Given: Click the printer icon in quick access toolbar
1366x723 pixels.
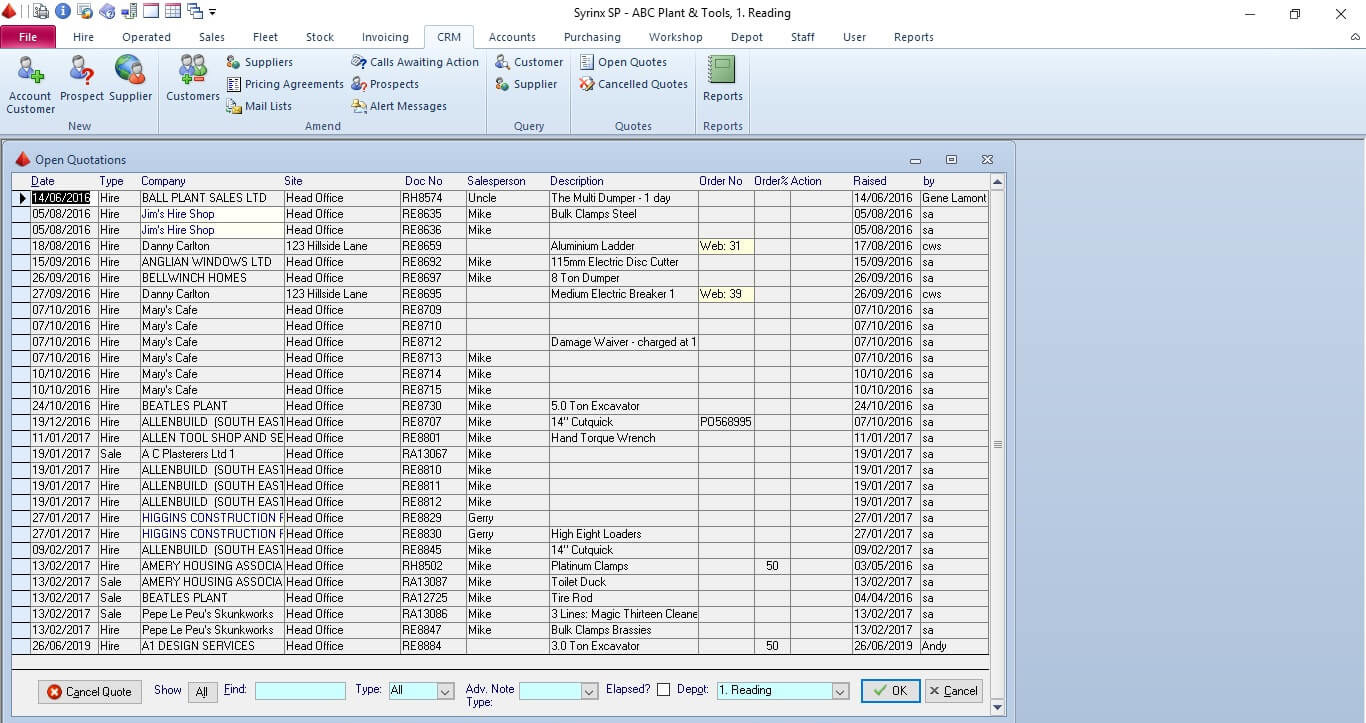Looking at the screenshot, I should point(41,12).
